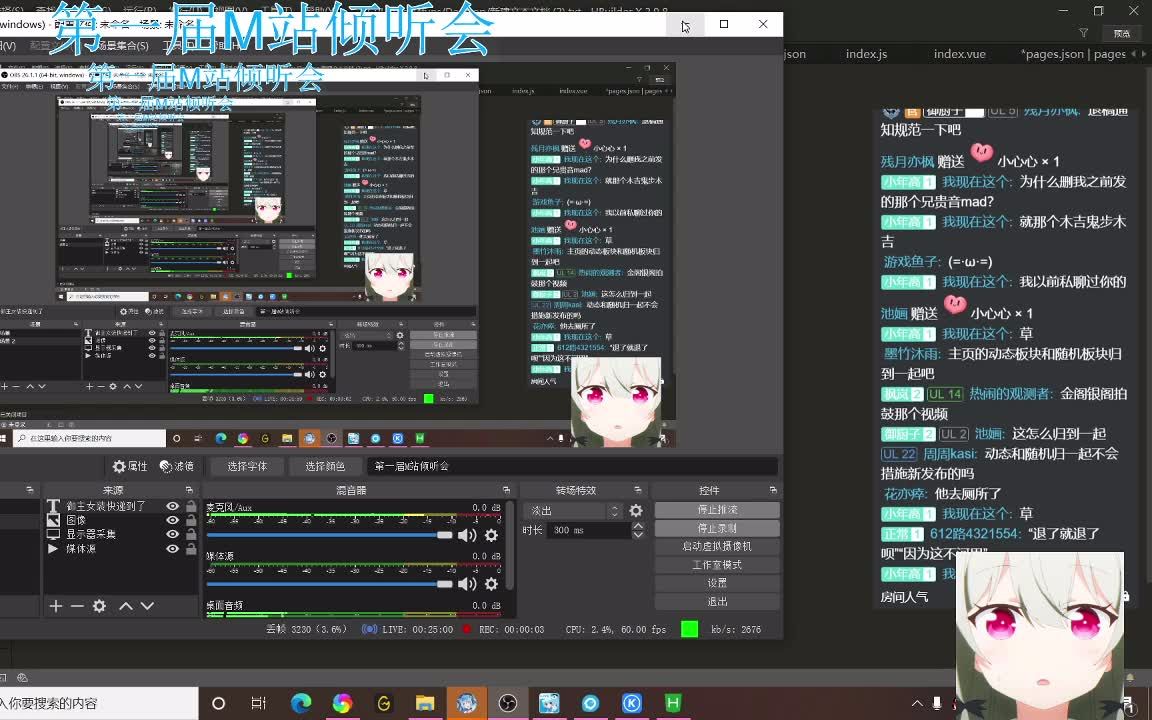This screenshot has width=1152, height=720.
Task: Toggle the lock on 媒体源 source
Action: click(190, 548)
